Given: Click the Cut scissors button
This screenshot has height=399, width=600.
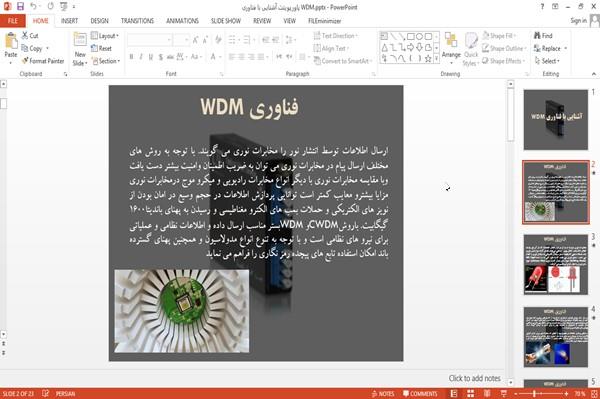Looking at the screenshot, I should [30, 36].
